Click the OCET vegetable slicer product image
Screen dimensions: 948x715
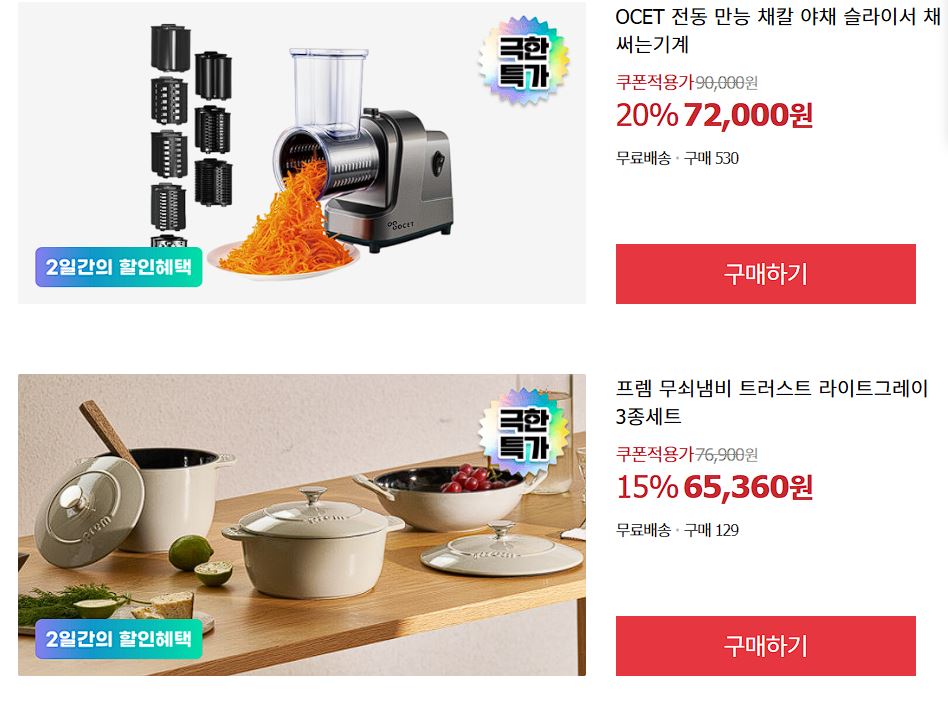302,152
